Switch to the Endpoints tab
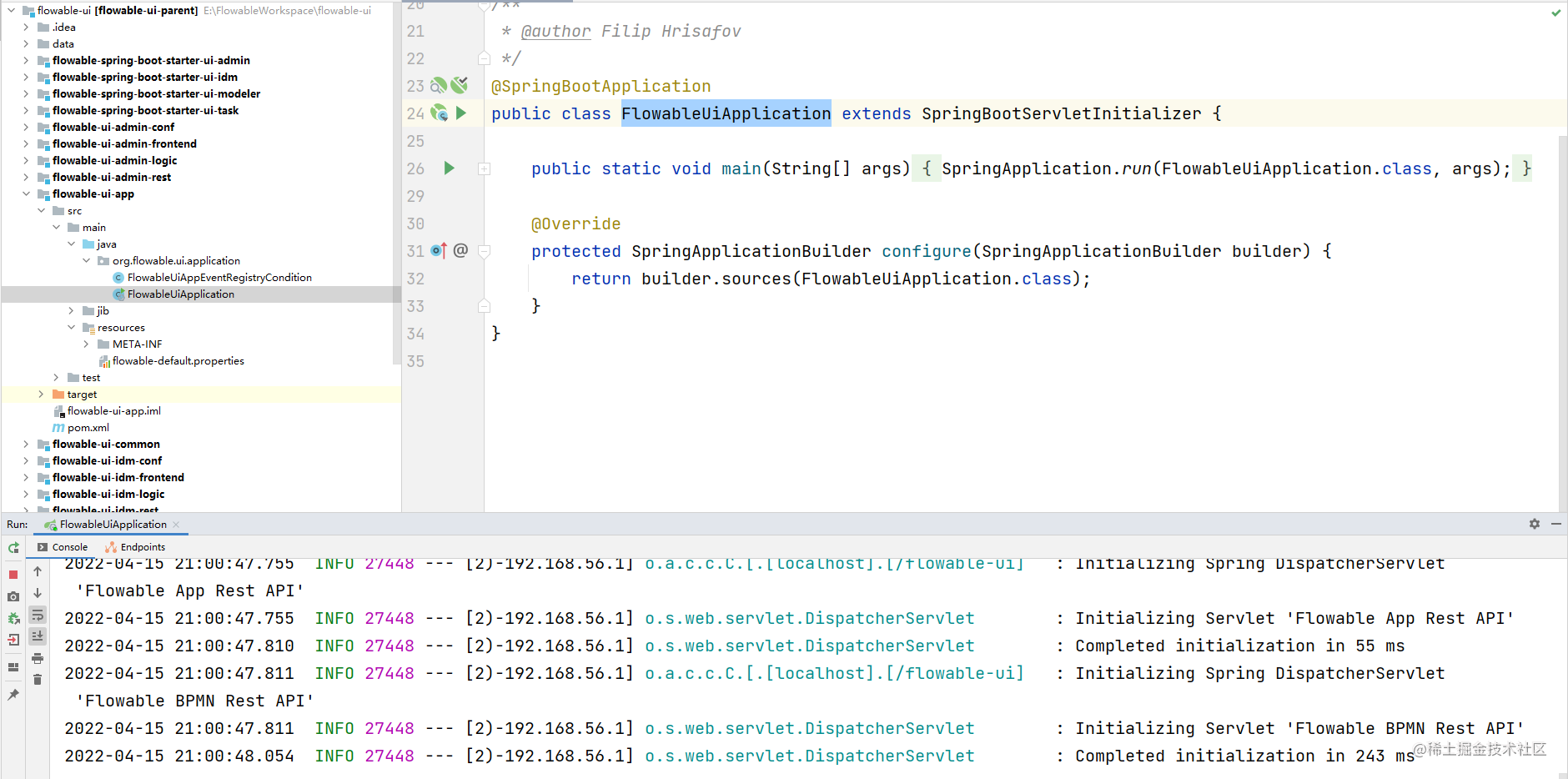This screenshot has height=779, width=1568. pyautogui.click(x=135, y=547)
